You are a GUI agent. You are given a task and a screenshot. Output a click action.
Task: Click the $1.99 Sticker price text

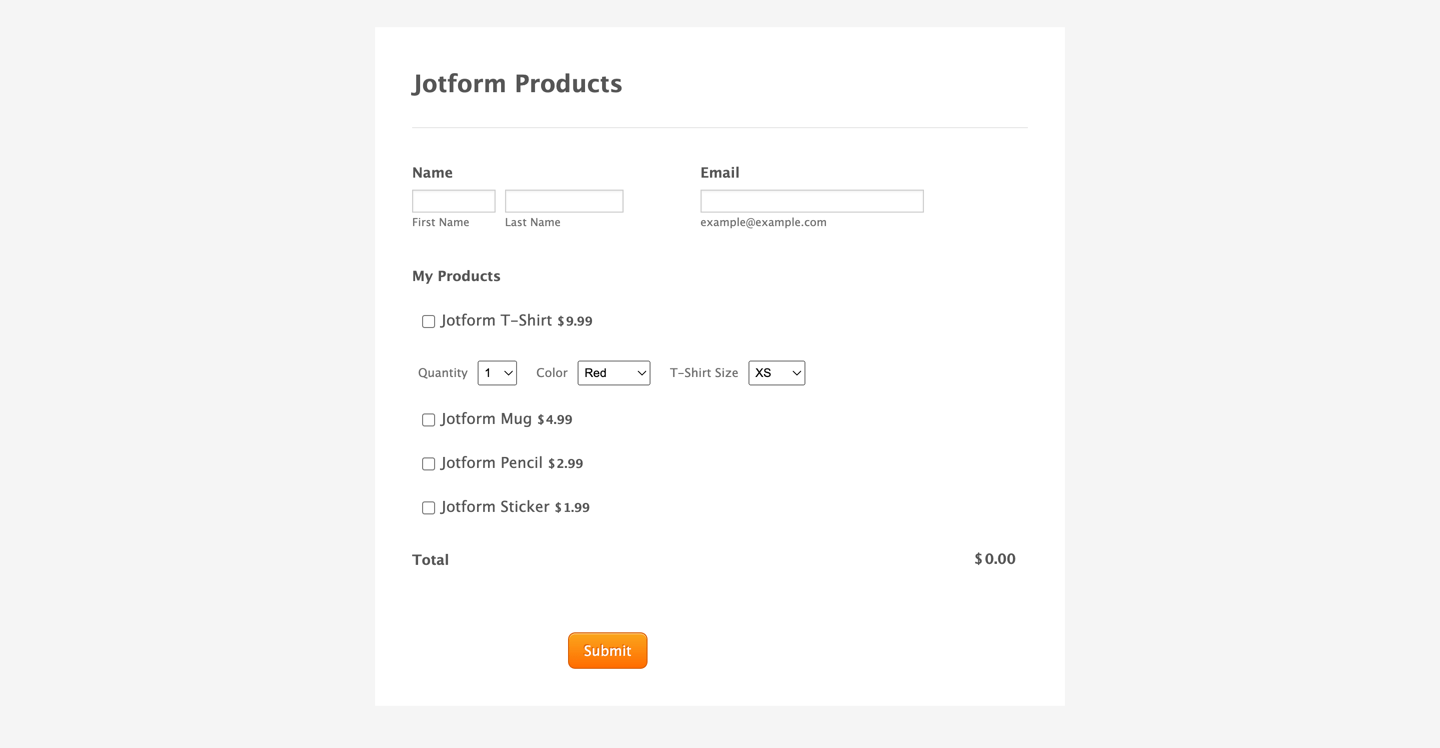572,508
